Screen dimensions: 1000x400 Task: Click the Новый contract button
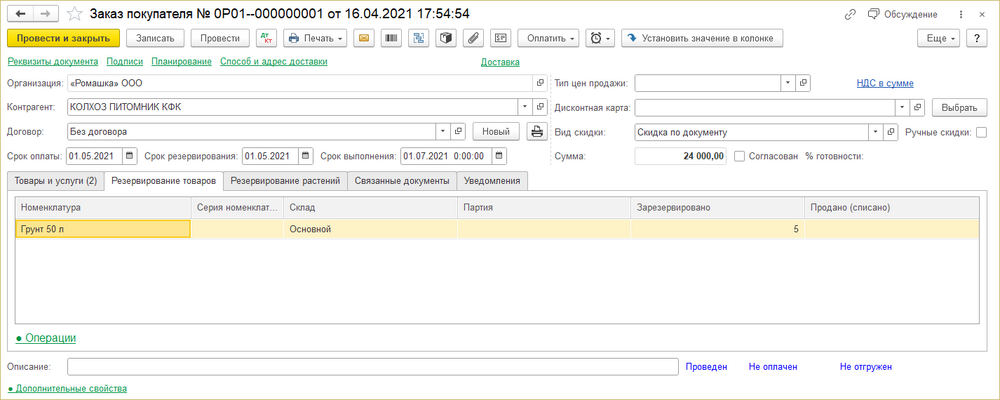pos(496,132)
